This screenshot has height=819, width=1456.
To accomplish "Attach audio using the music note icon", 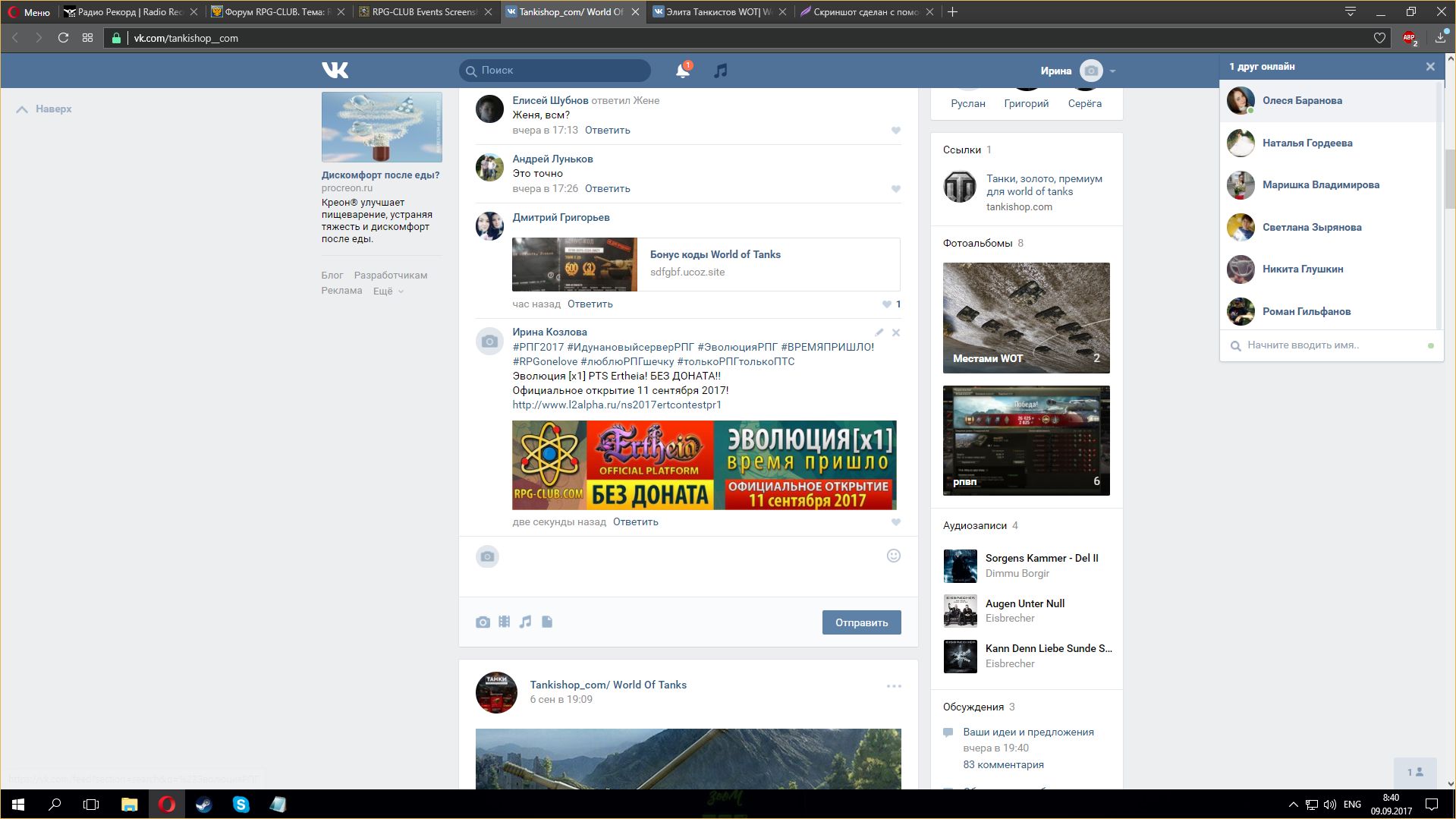I will (525, 622).
